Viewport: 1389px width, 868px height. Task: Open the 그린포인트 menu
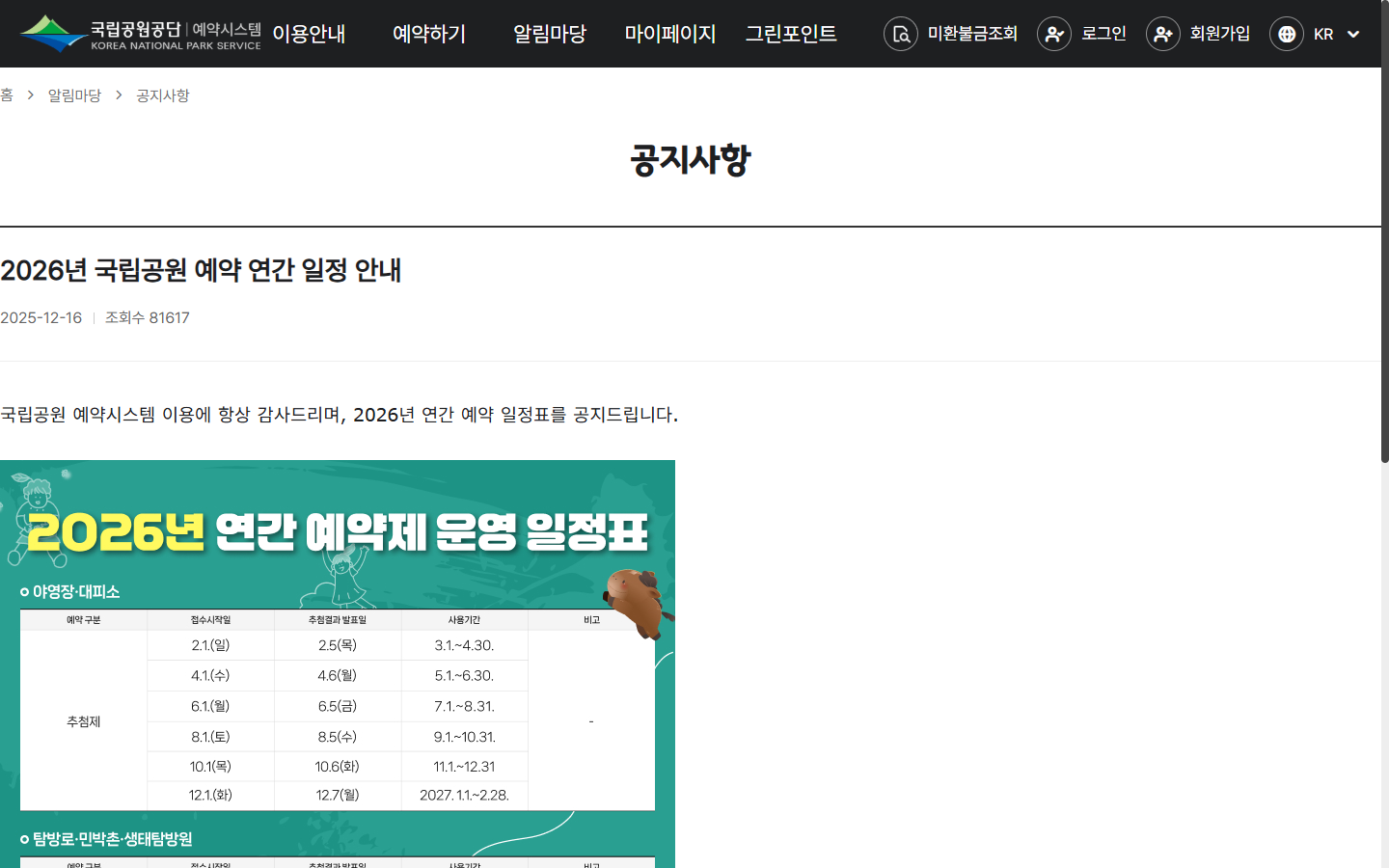[x=791, y=34]
